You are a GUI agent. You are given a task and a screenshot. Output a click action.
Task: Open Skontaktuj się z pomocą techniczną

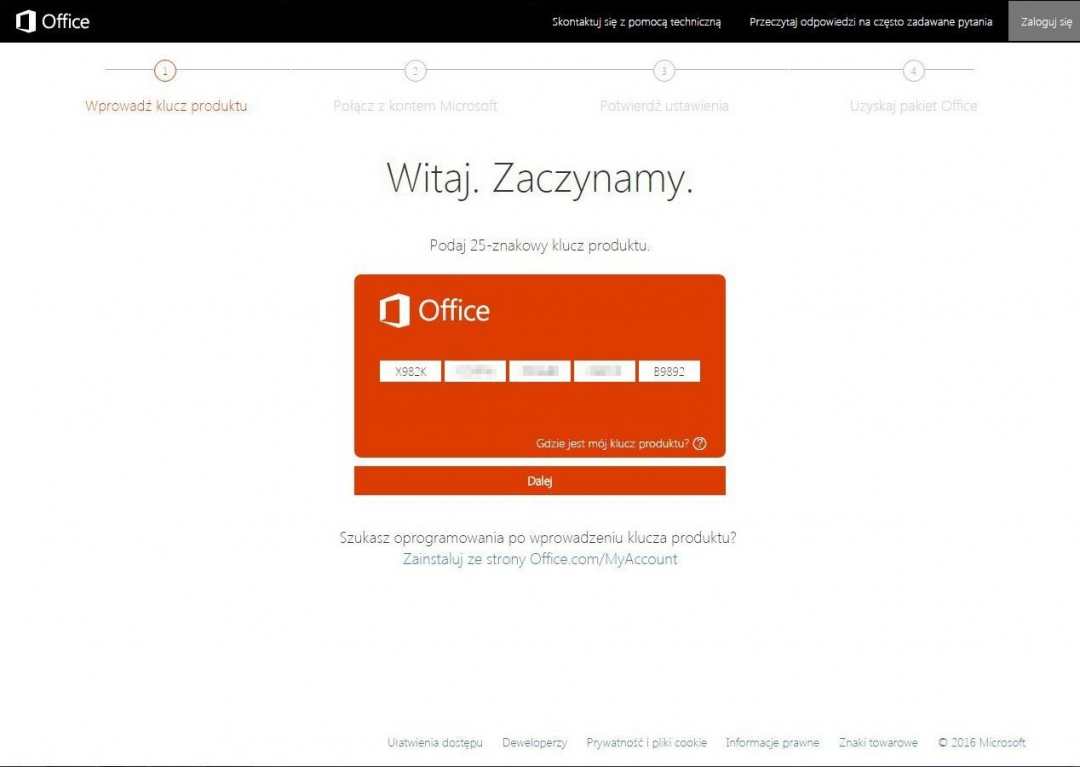point(636,22)
